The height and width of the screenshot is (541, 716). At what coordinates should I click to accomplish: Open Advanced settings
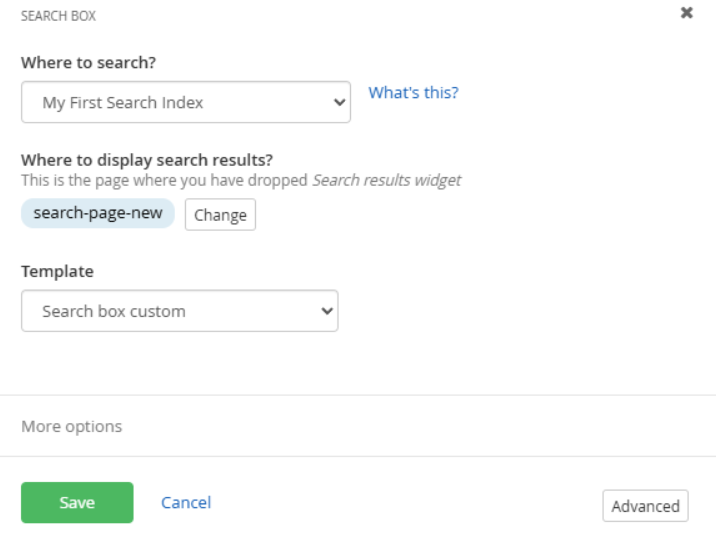645,506
